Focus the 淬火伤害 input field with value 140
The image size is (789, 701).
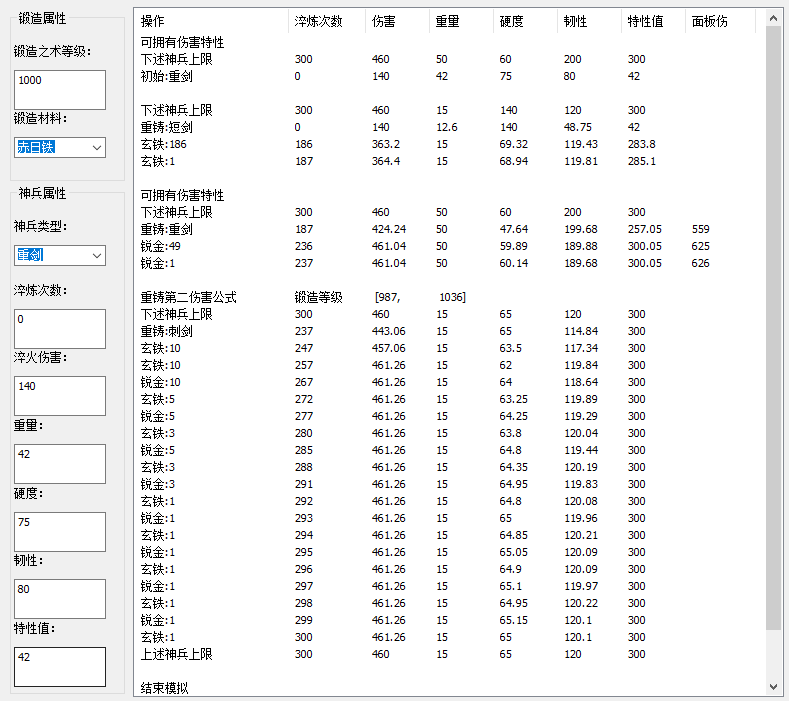[59, 396]
